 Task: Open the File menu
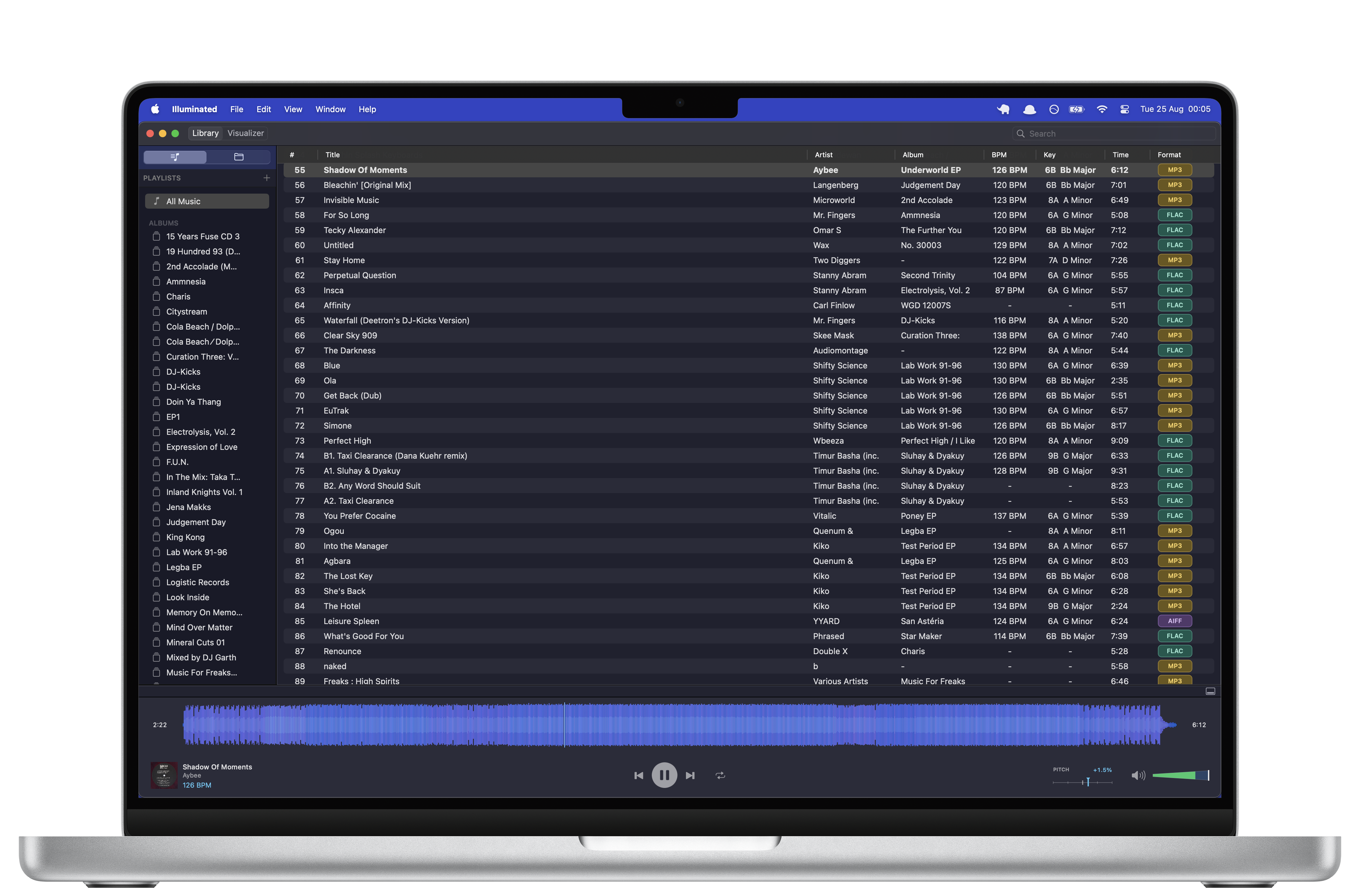[237, 109]
